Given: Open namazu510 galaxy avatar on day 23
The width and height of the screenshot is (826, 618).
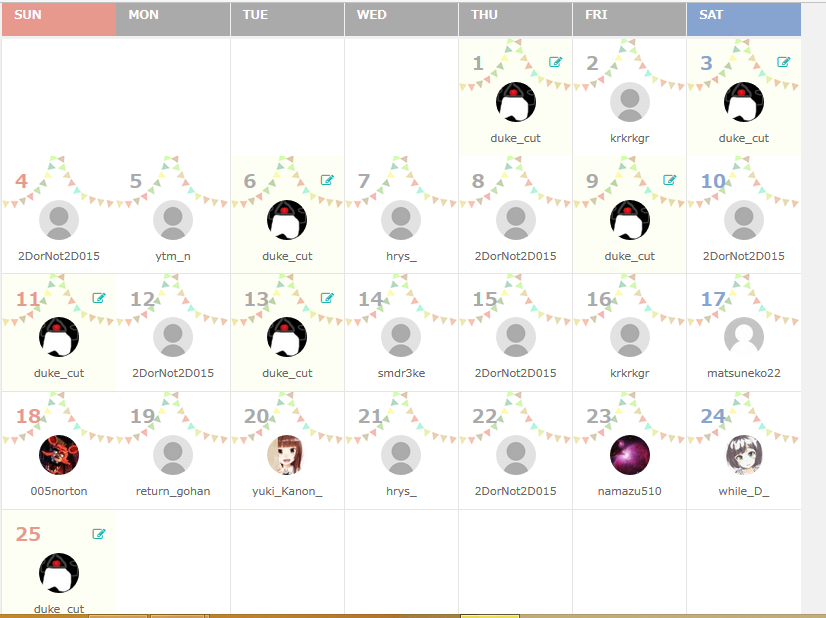Looking at the screenshot, I should (630, 455).
